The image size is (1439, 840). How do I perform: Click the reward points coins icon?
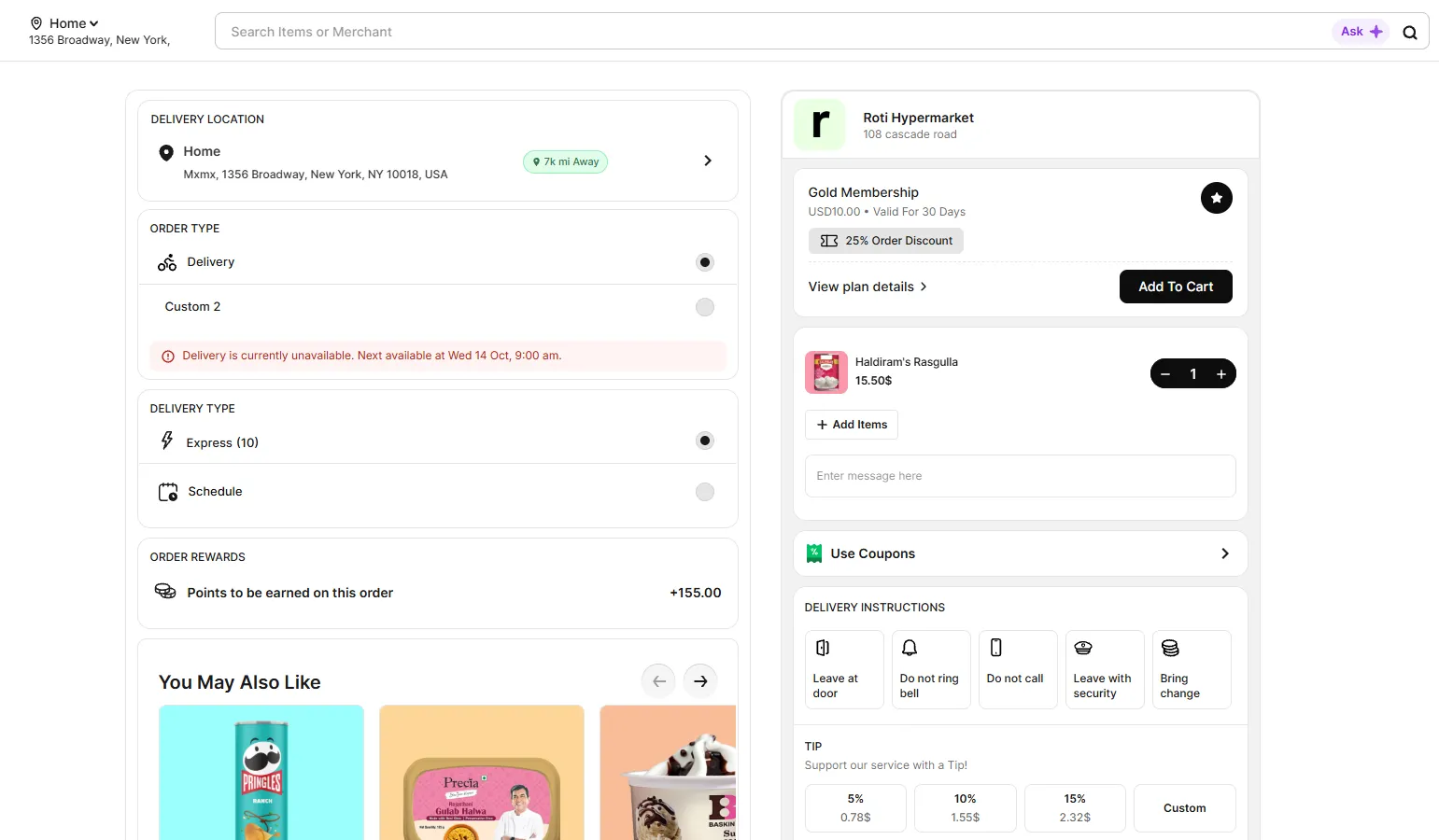tap(165, 592)
